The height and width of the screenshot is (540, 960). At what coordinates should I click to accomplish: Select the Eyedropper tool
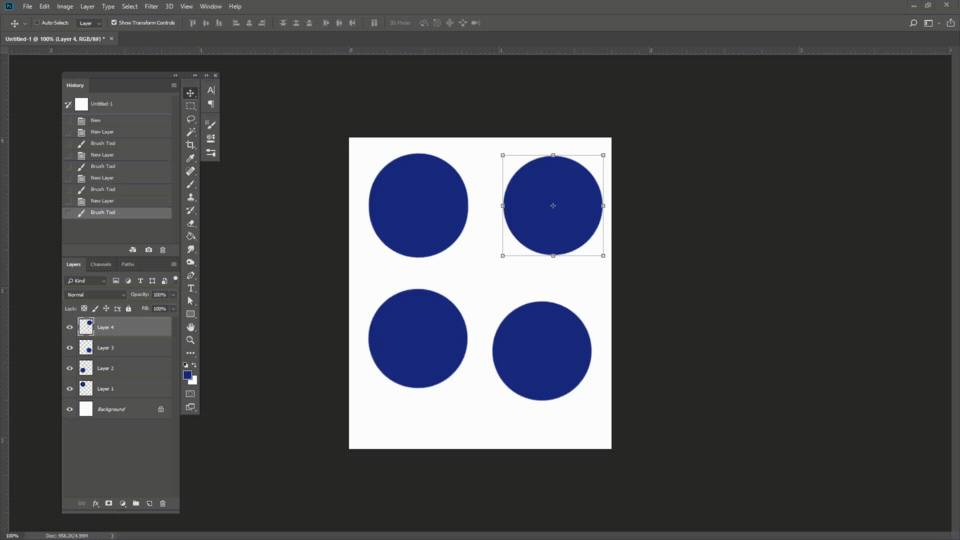190,158
